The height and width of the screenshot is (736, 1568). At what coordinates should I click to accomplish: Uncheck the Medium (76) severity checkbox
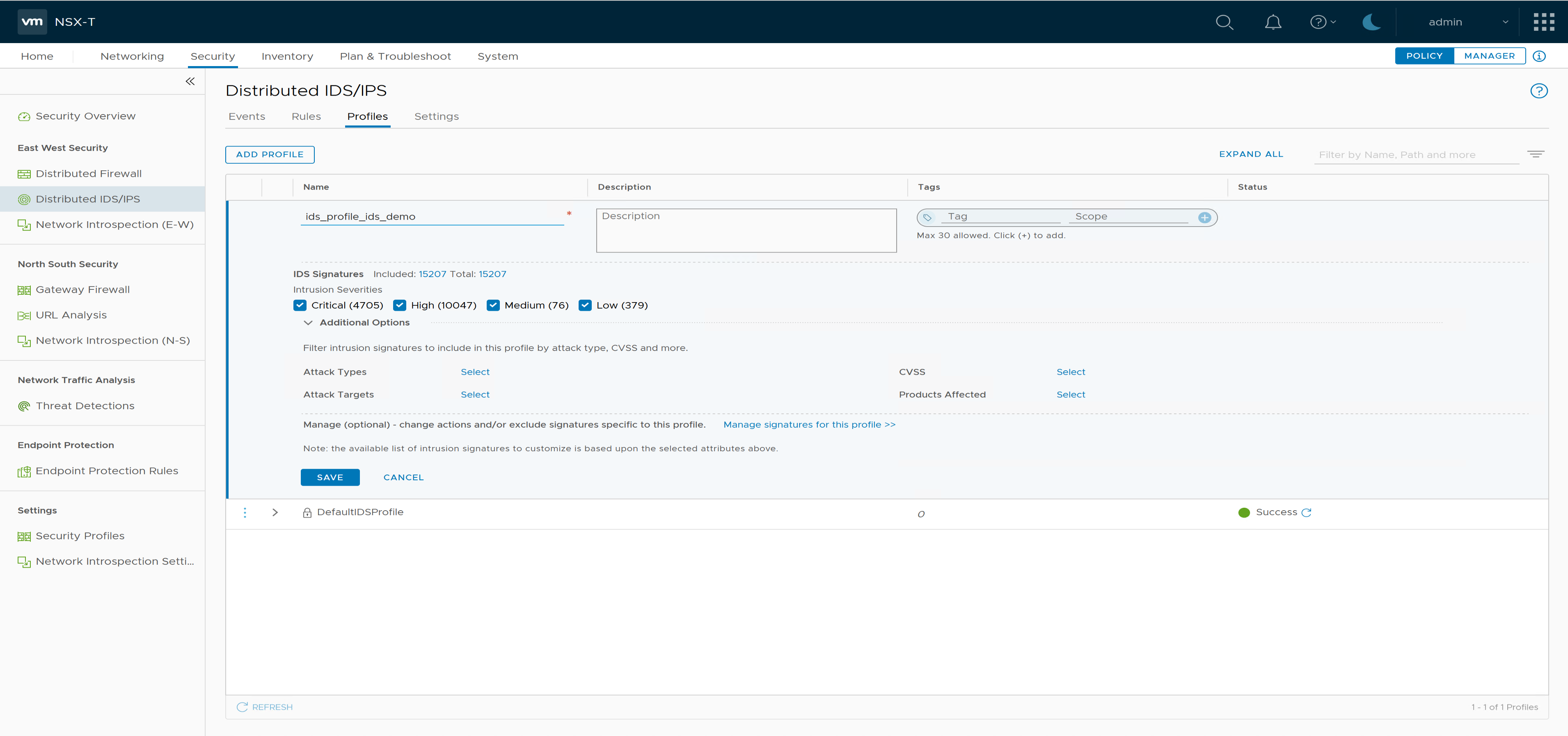(x=493, y=305)
